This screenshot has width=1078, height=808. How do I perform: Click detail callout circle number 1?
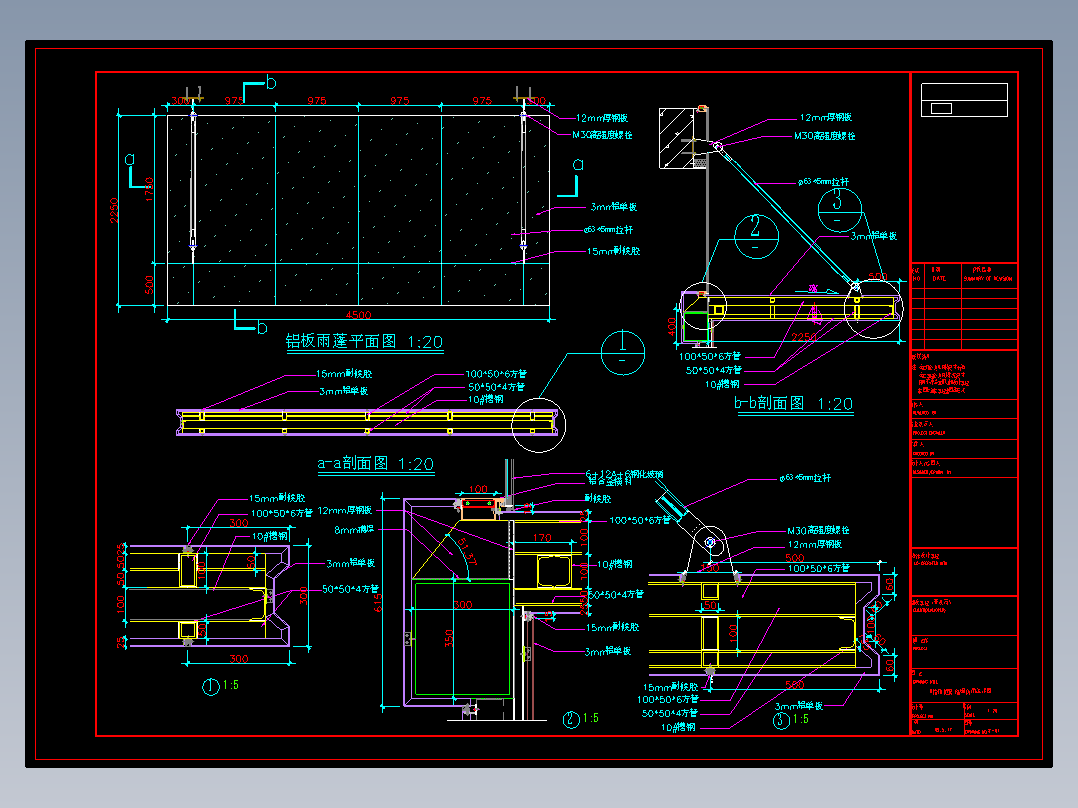(623, 353)
